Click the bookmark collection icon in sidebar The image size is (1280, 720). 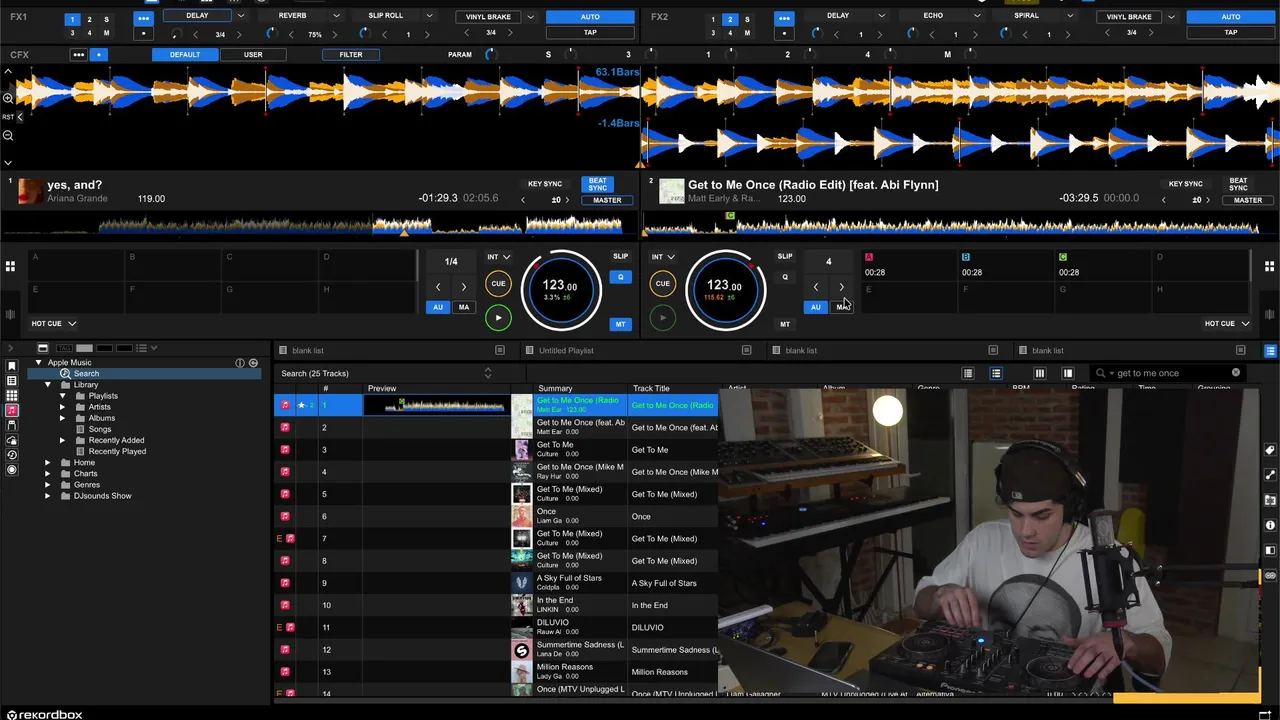pos(12,366)
